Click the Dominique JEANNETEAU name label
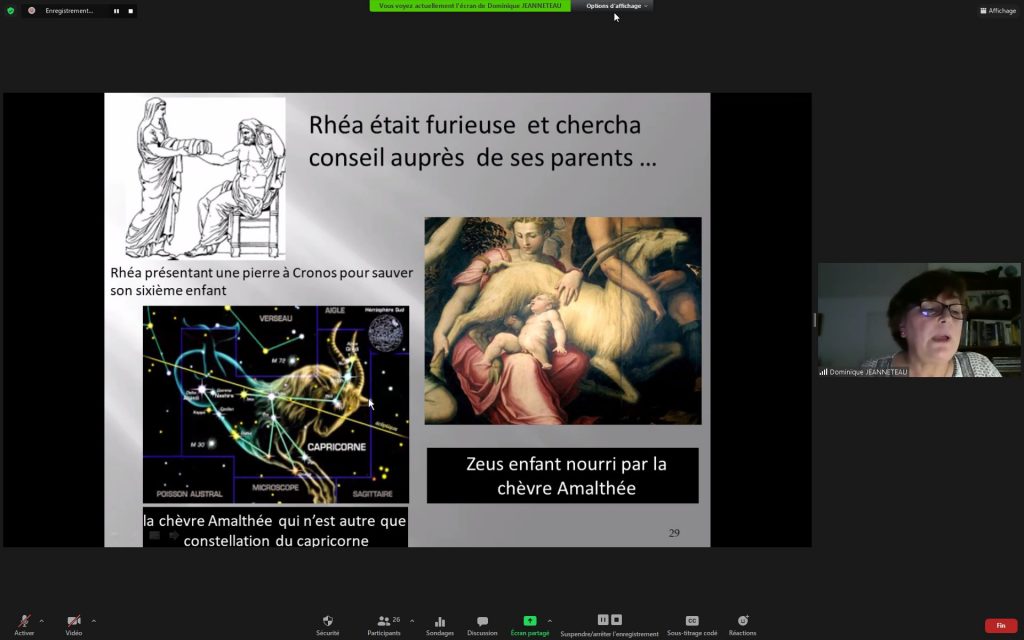 coord(869,372)
